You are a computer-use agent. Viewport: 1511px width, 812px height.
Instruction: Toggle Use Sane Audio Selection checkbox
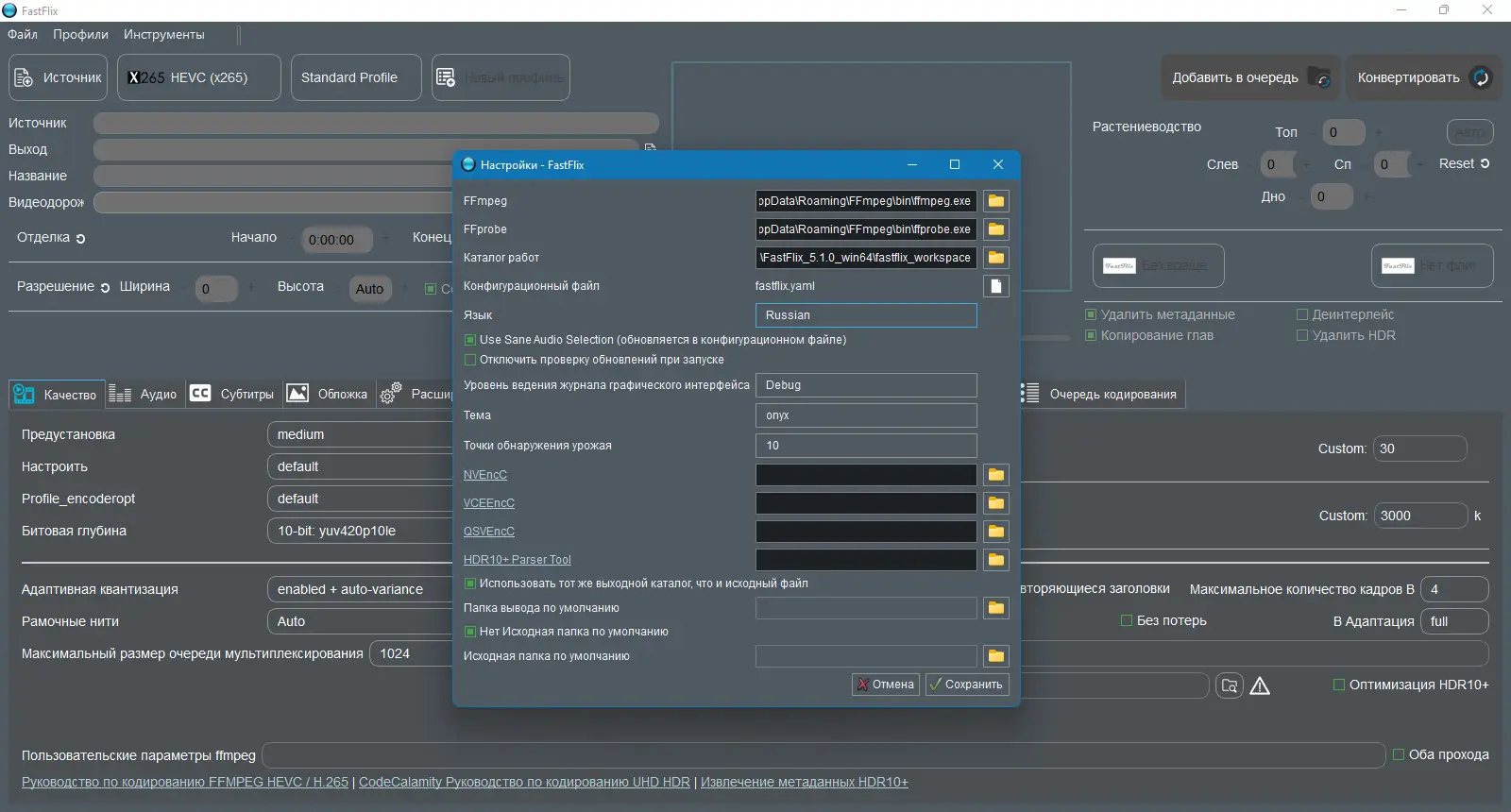click(470, 340)
